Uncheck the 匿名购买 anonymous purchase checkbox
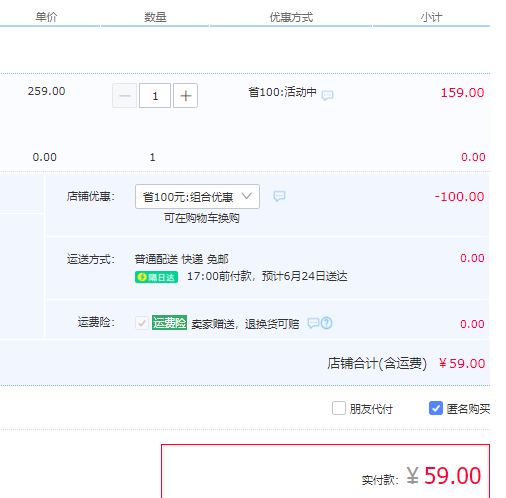This screenshot has width=506, height=498. pos(436,408)
